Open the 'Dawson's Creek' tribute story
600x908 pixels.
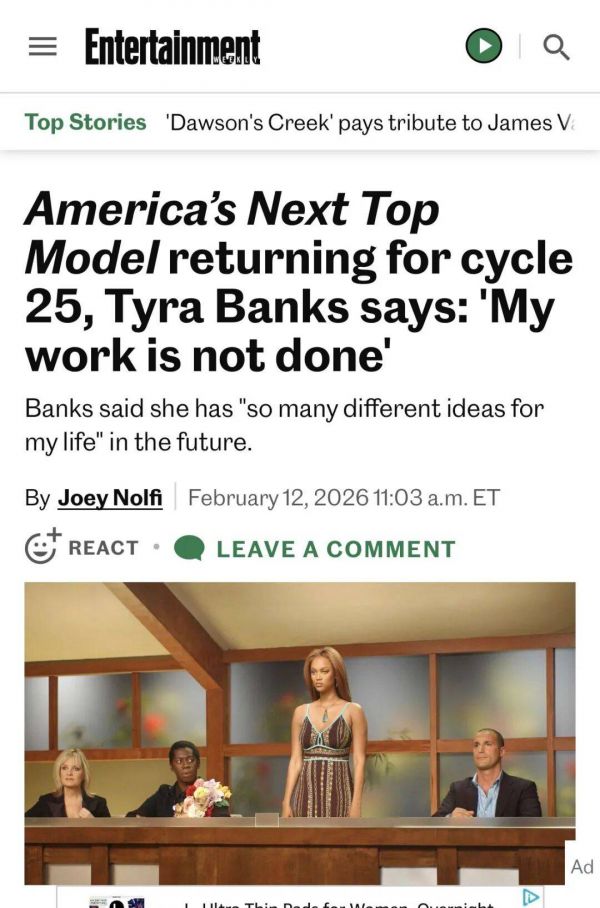click(372, 123)
